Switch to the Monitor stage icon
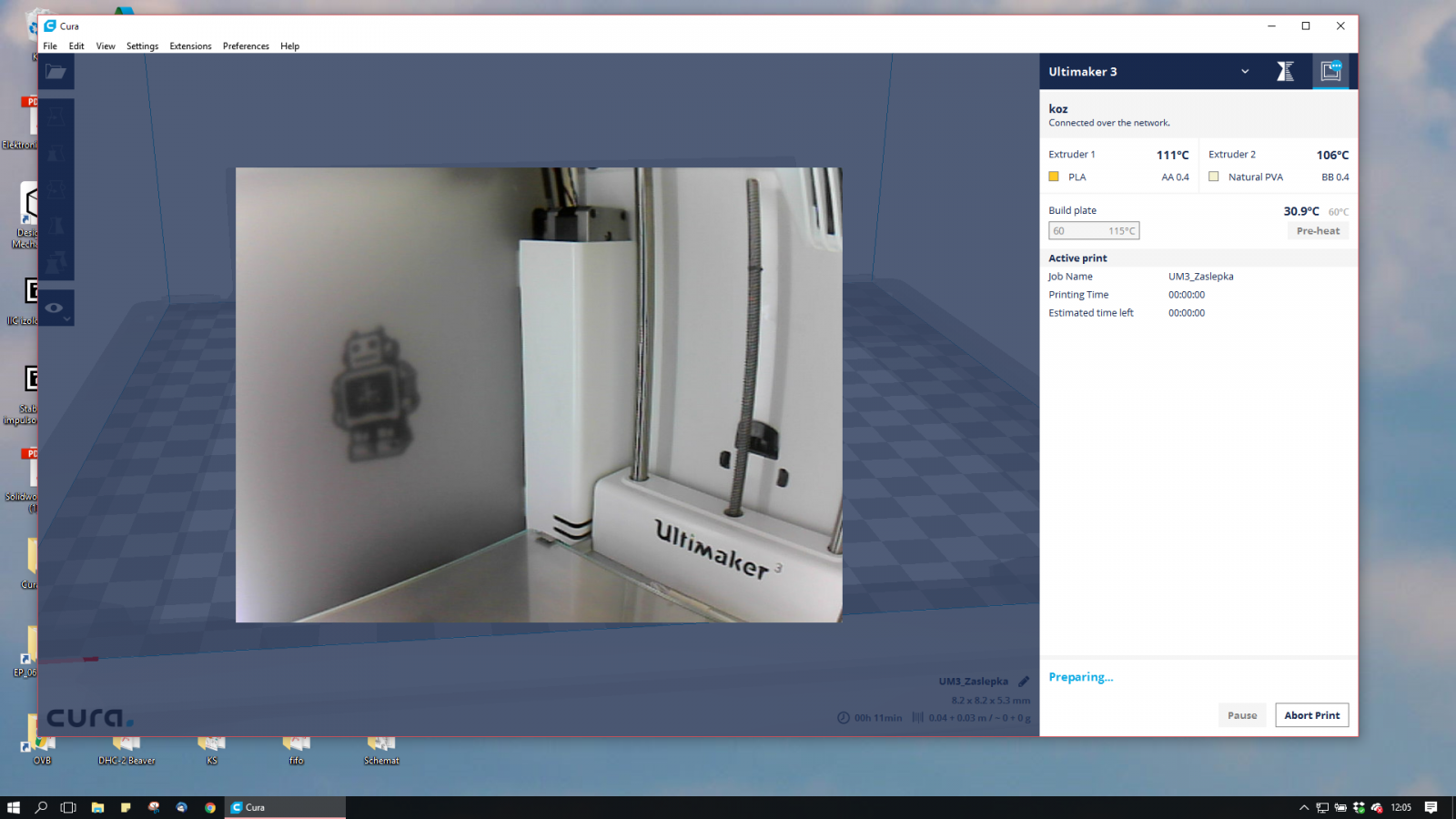Image resolution: width=1456 pixels, height=819 pixels. [1330, 71]
